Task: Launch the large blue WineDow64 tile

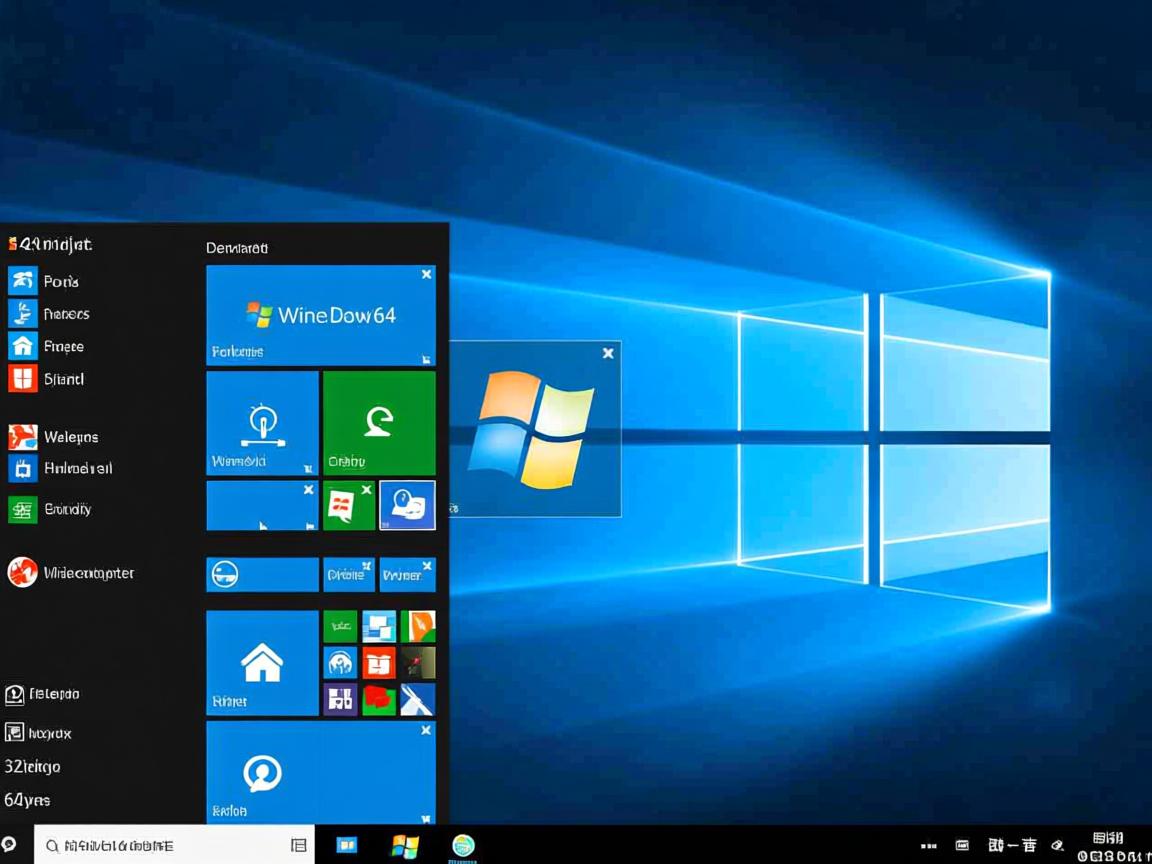Action: tap(320, 315)
